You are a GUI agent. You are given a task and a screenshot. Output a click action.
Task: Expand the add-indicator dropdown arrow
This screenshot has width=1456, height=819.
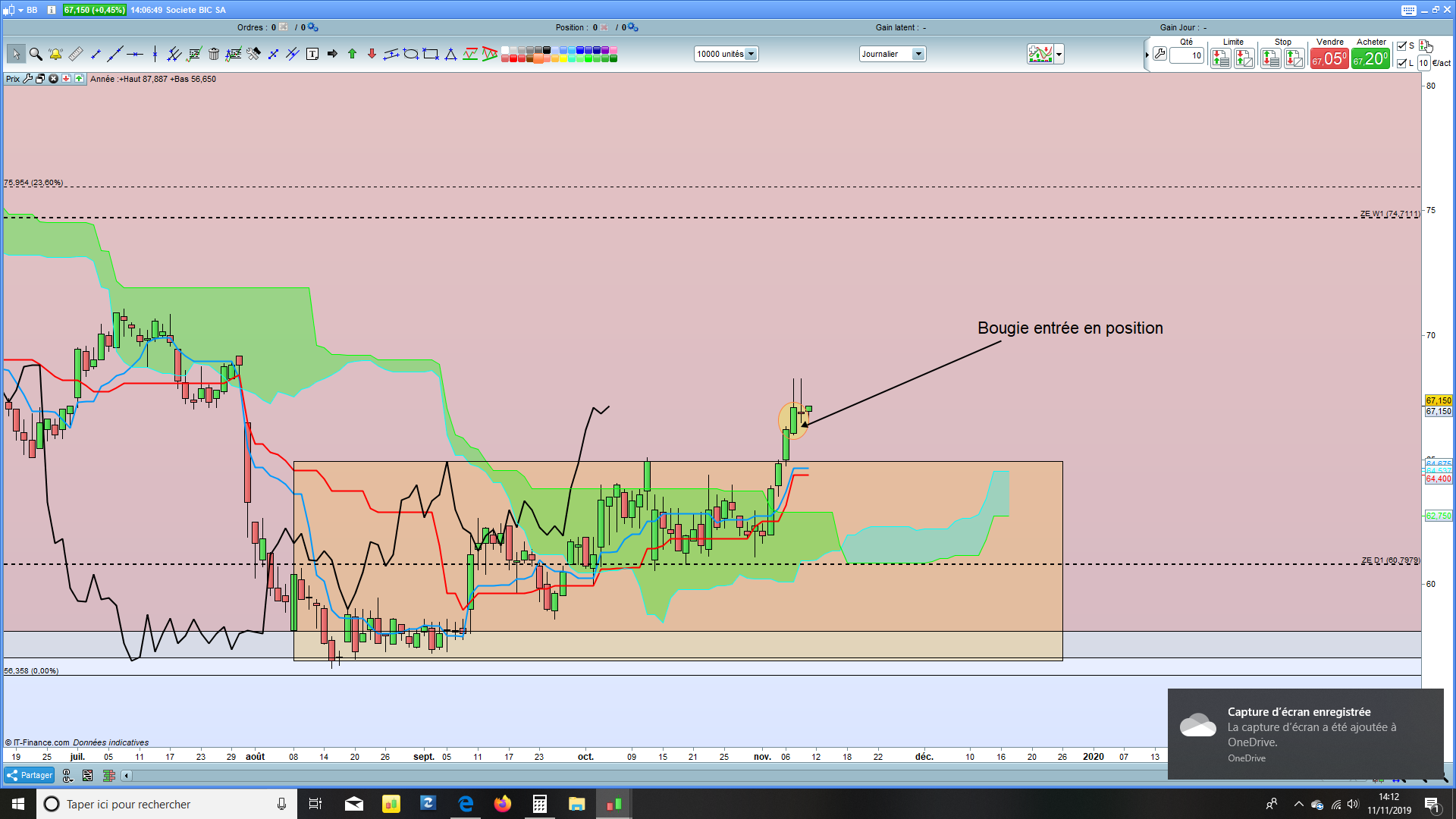coord(1059,54)
